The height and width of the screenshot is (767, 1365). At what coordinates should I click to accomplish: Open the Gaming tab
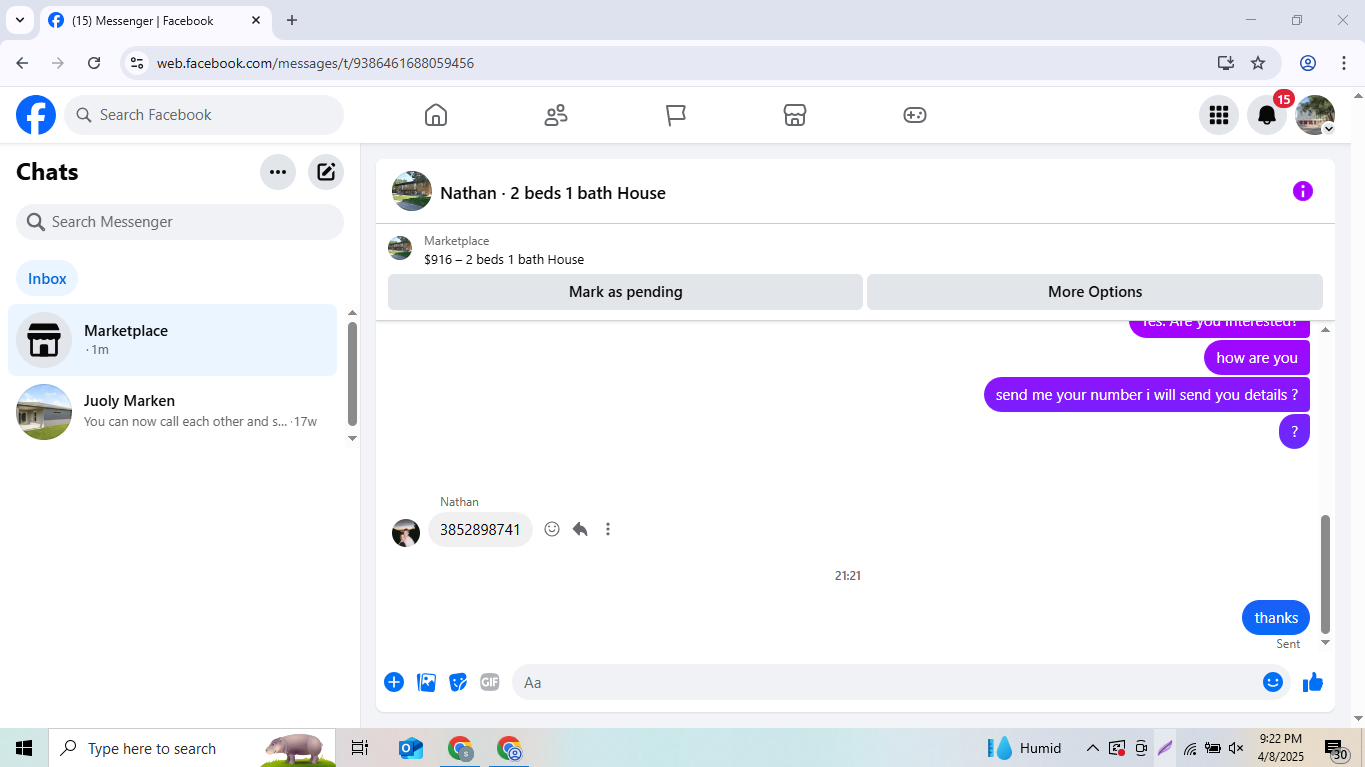[915, 115]
